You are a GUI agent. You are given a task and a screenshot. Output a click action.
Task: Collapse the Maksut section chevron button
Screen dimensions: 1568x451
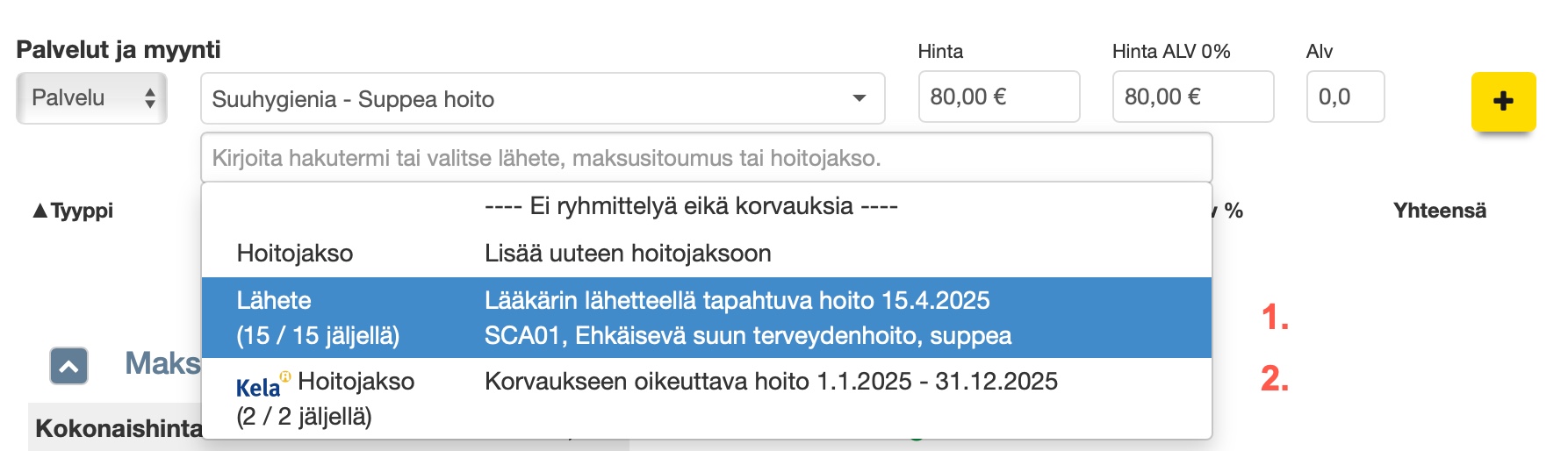click(68, 366)
